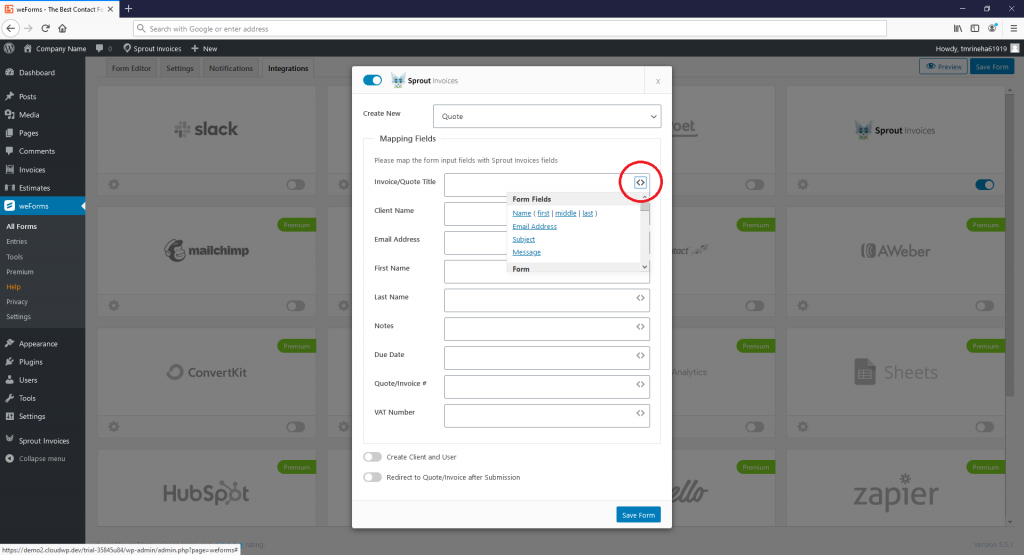Open comments bubble in admin bar
The height and width of the screenshot is (555, 1024).
tap(104, 48)
